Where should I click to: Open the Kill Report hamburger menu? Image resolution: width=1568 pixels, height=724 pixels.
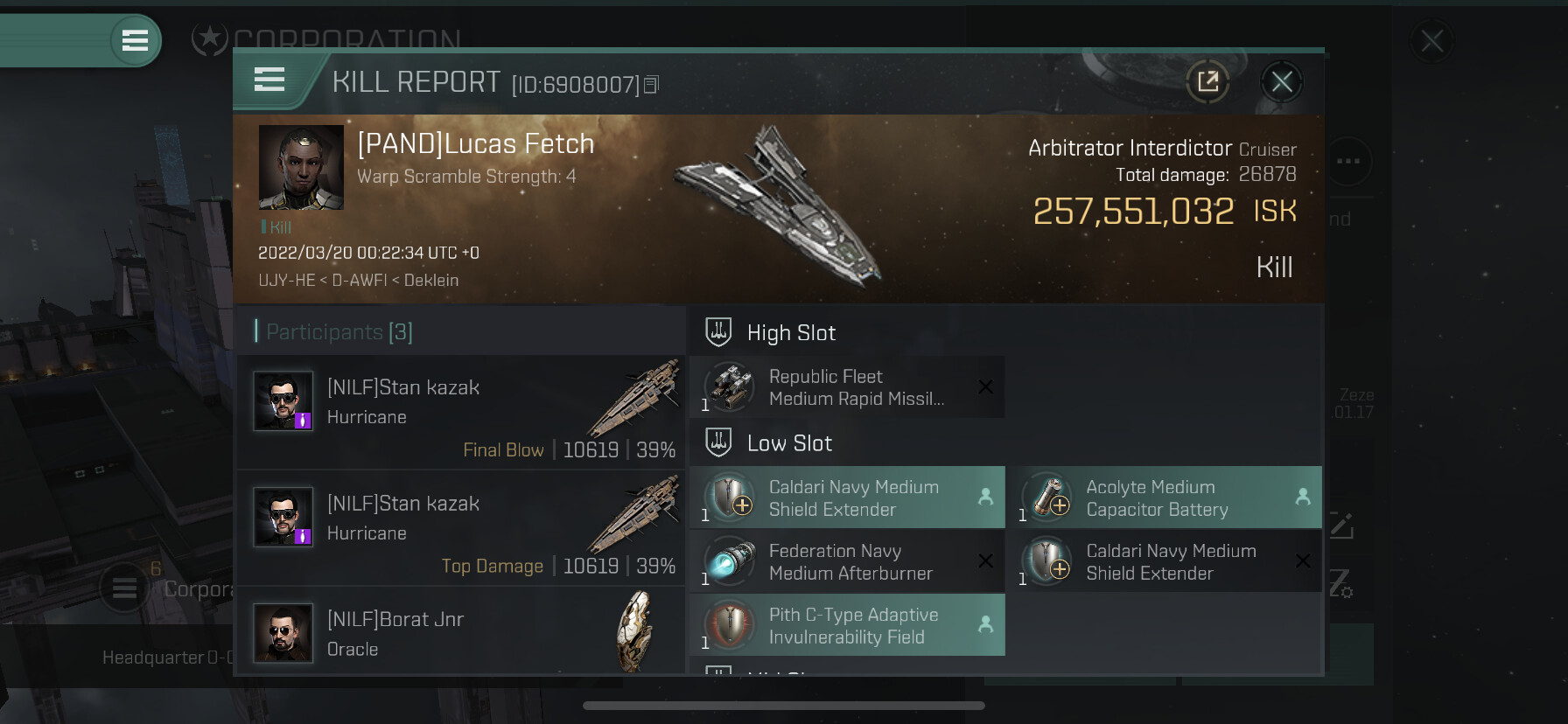click(269, 80)
